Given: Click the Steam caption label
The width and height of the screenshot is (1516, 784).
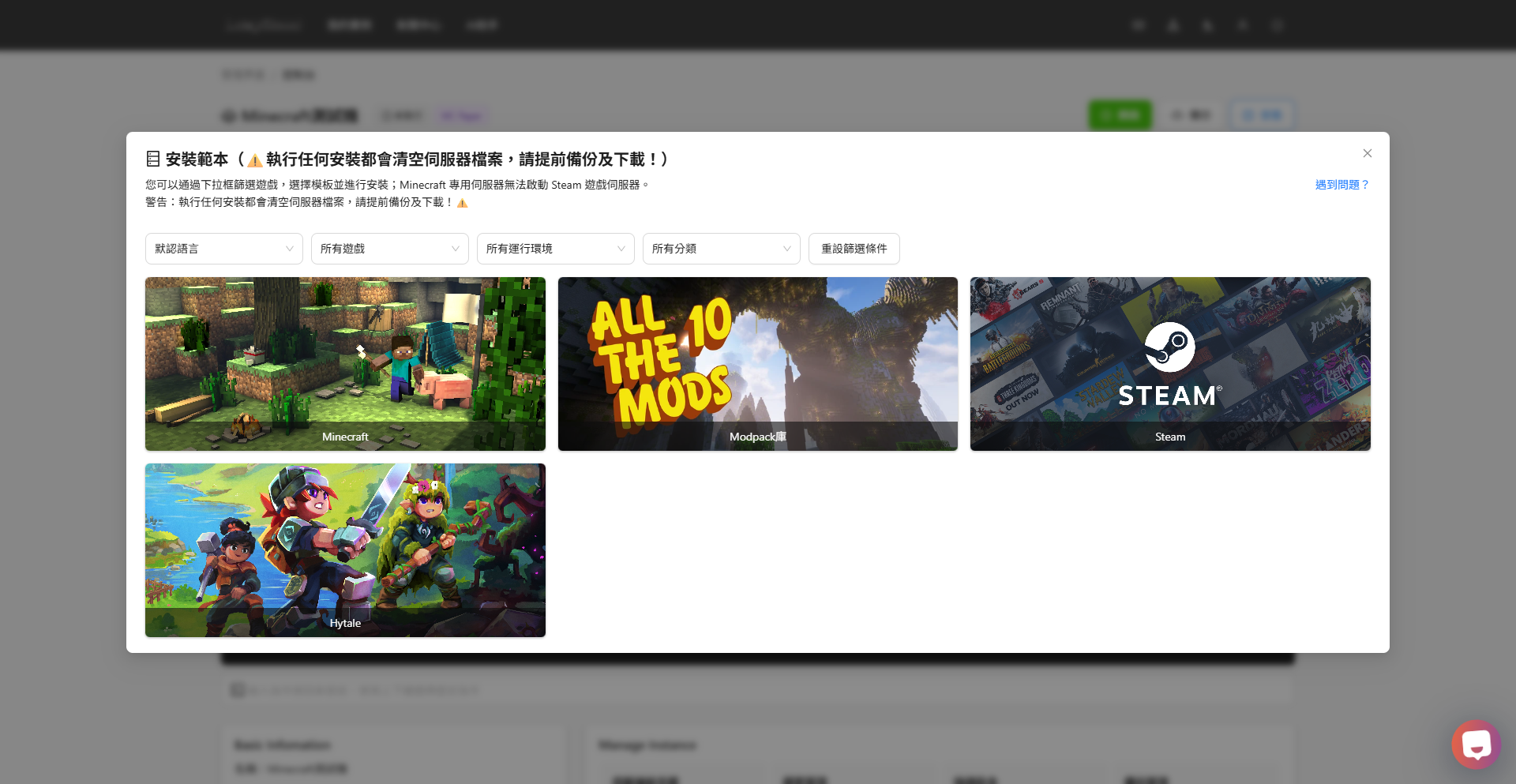Looking at the screenshot, I should tap(1169, 437).
